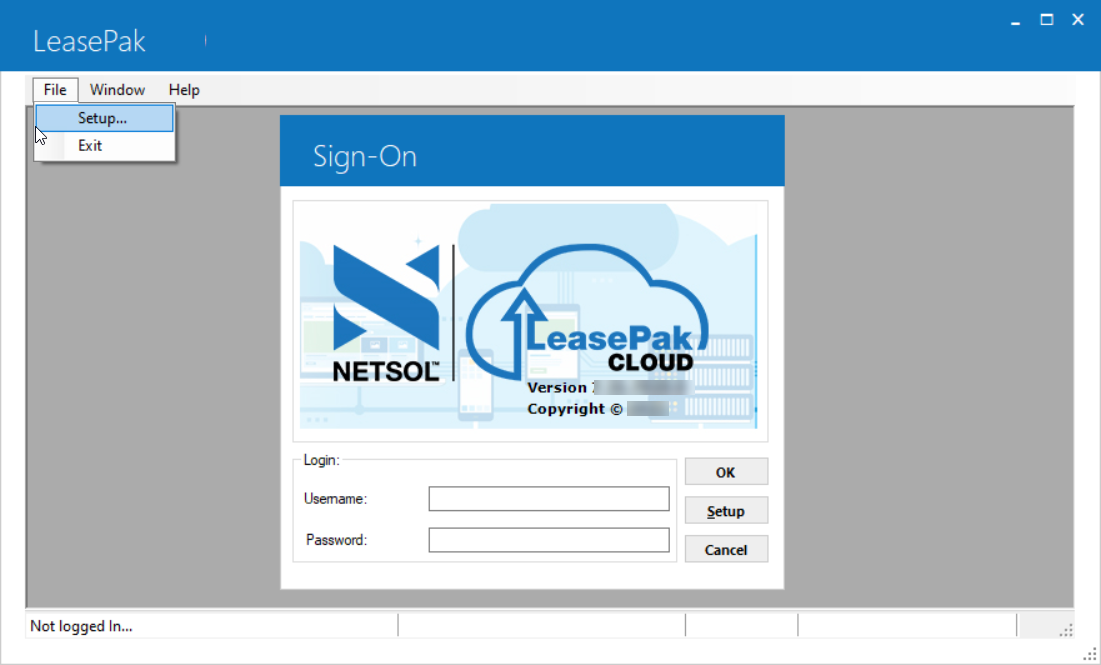
Task: Click the 'Not logged In...' status text
Action: click(x=81, y=626)
